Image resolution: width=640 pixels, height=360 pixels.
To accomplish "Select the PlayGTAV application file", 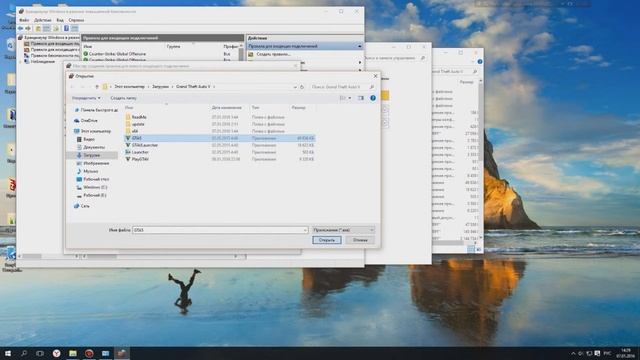I will [220, 159].
